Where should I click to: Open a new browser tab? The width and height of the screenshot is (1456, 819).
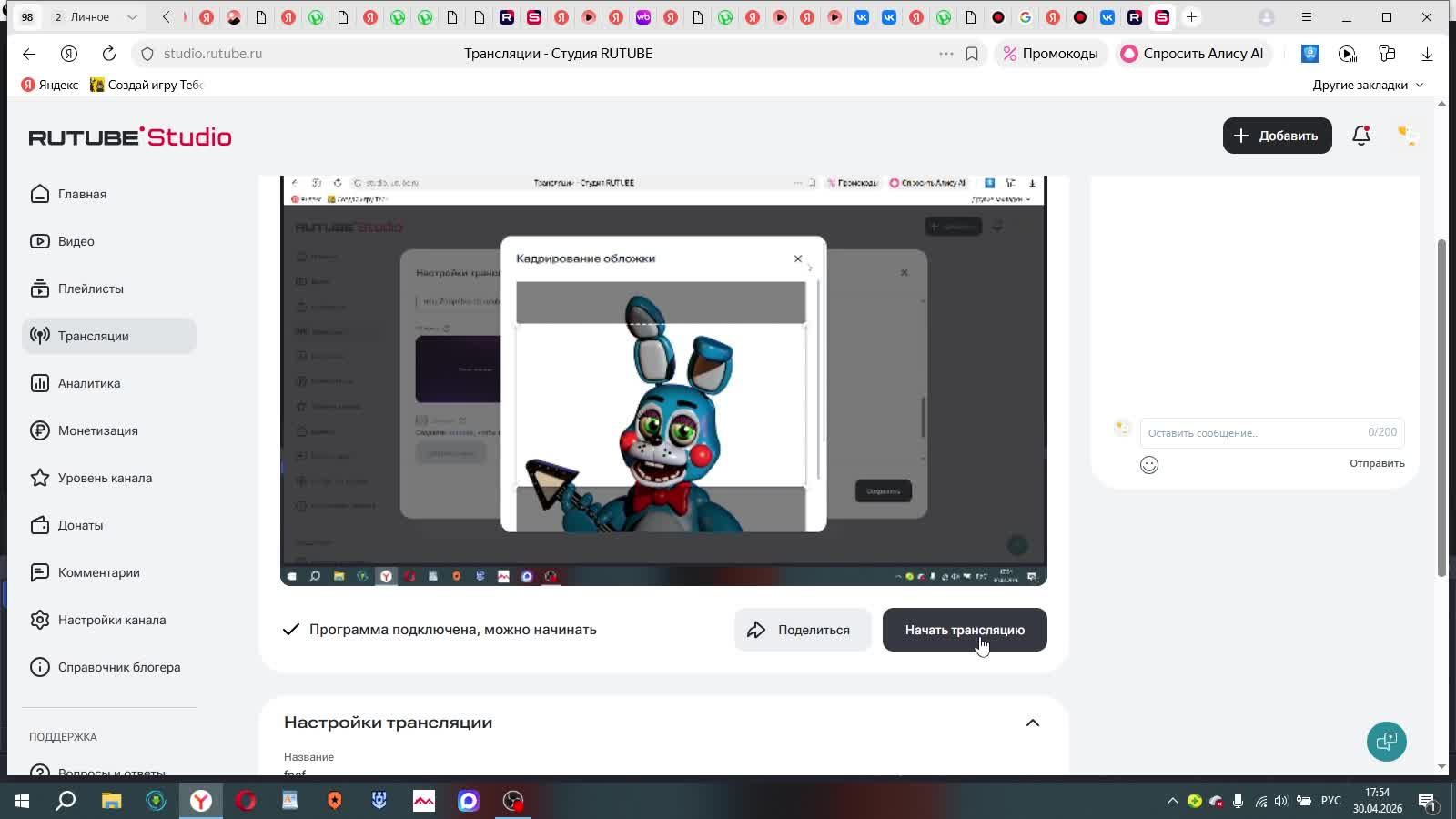(x=1191, y=17)
